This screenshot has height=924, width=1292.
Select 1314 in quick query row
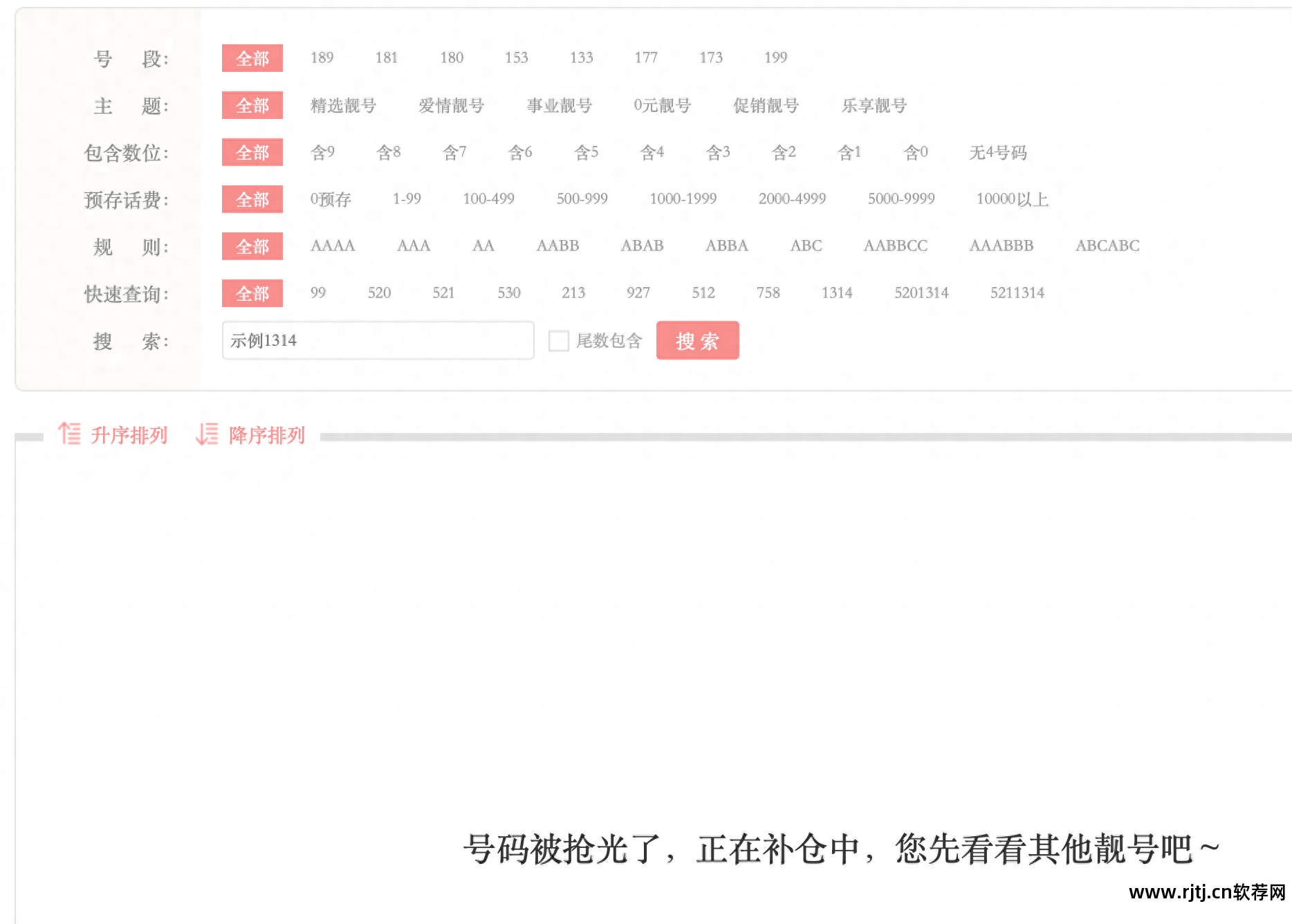[836, 293]
